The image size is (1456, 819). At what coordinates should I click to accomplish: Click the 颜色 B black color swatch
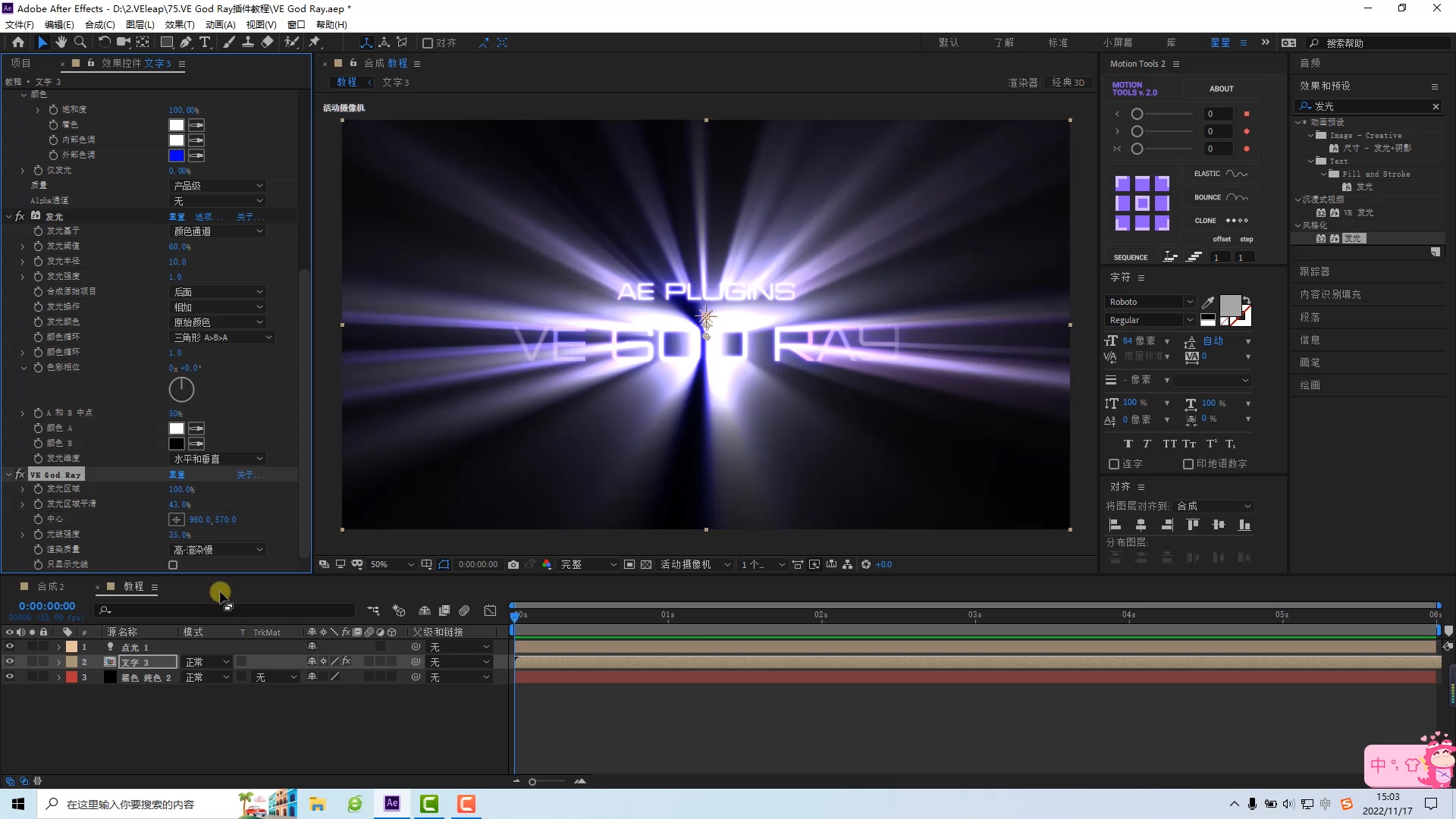tap(177, 444)
